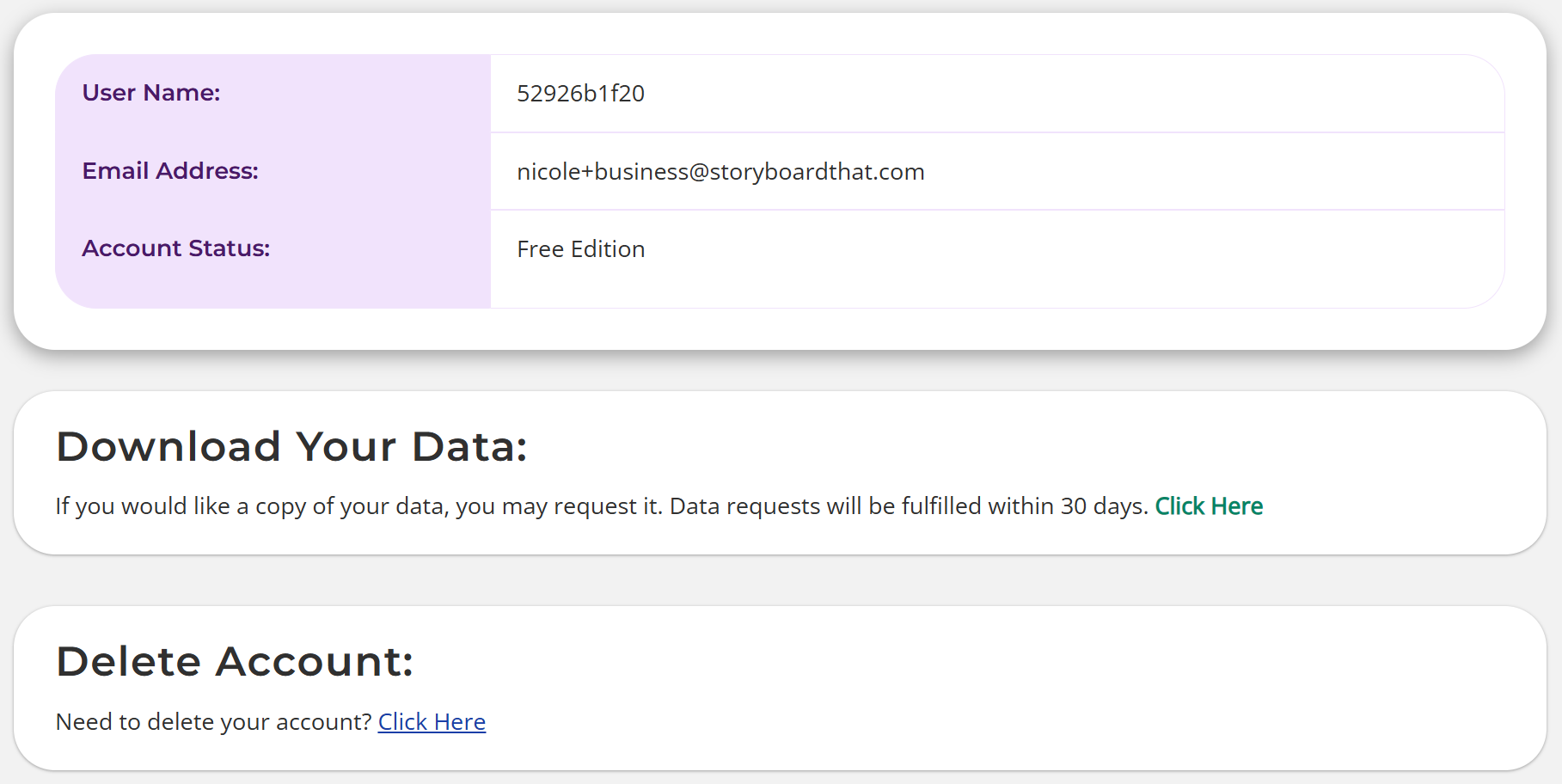Click the "Need to delete your account?" text

(213, 722)
